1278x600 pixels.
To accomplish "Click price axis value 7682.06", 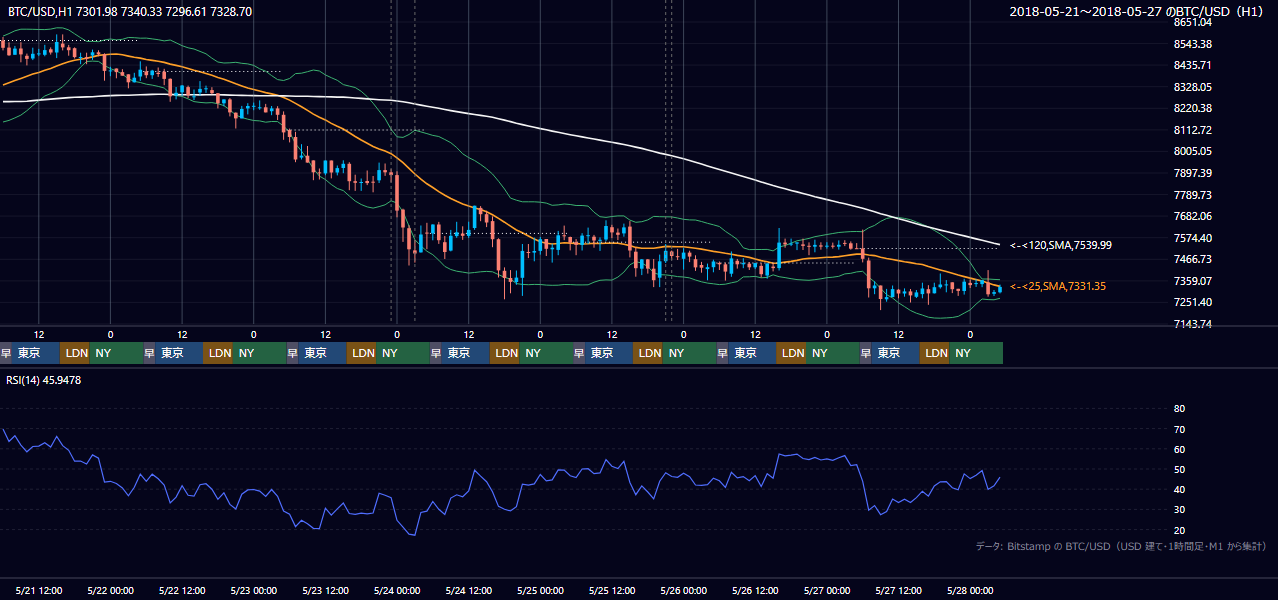I will (x=1193, y=216).
